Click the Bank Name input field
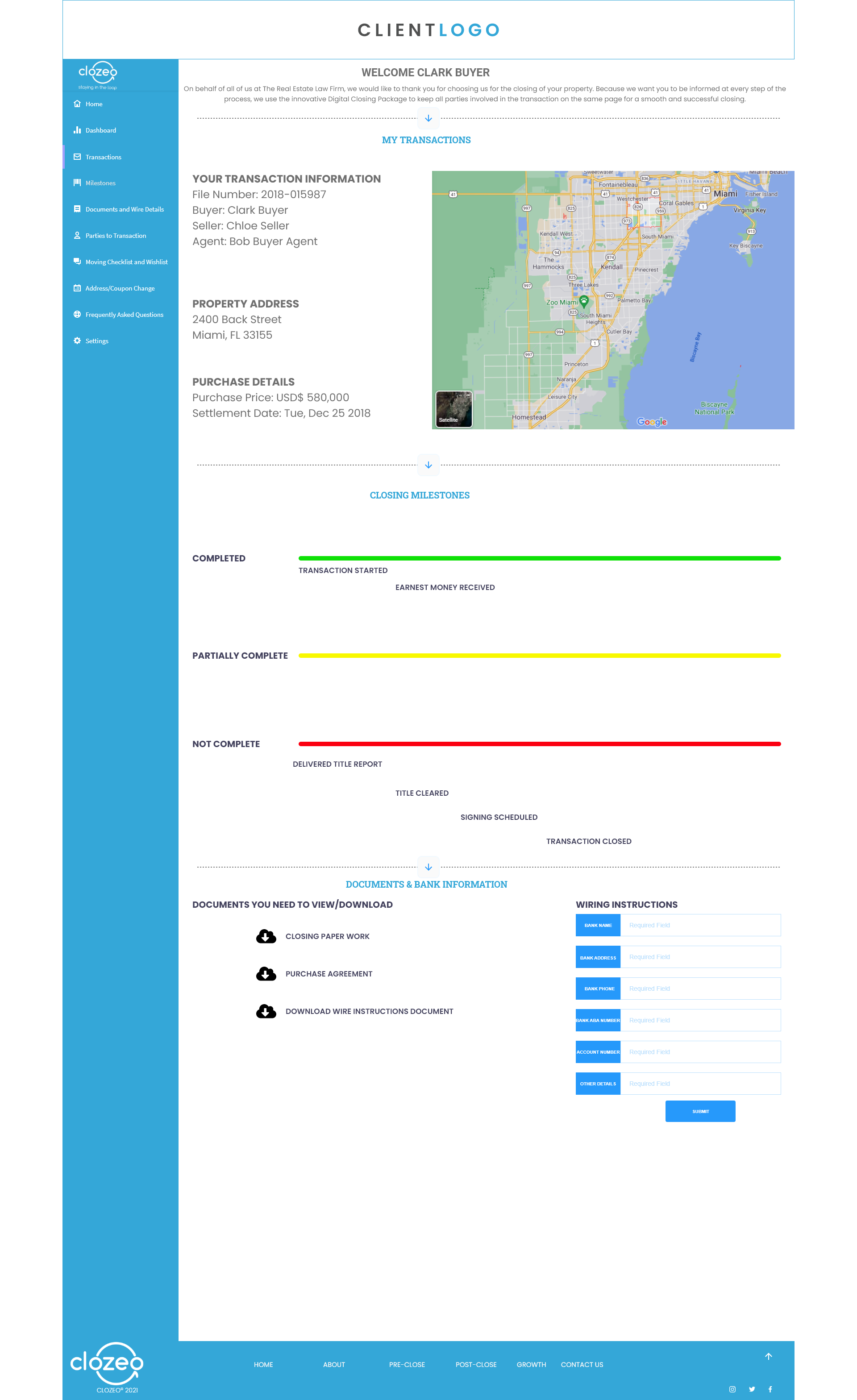The height and width of the screenshot is (1400, 857). pos(700,925)
